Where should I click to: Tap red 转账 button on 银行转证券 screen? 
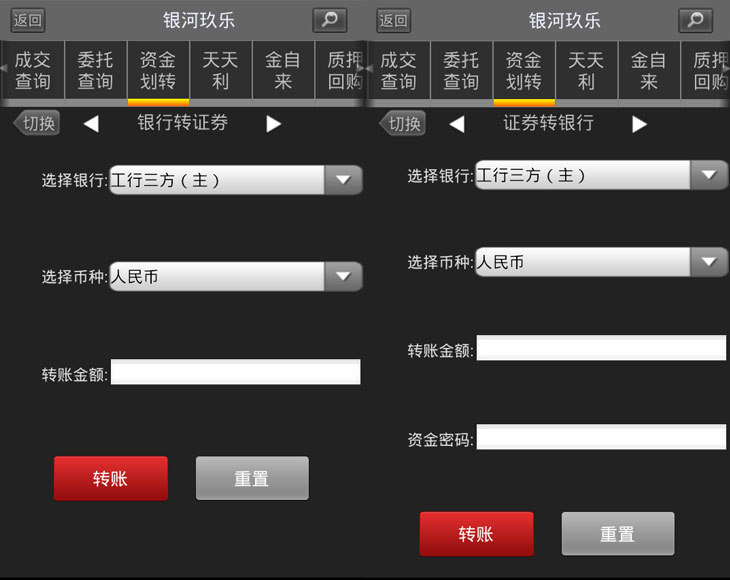(111, 479)
